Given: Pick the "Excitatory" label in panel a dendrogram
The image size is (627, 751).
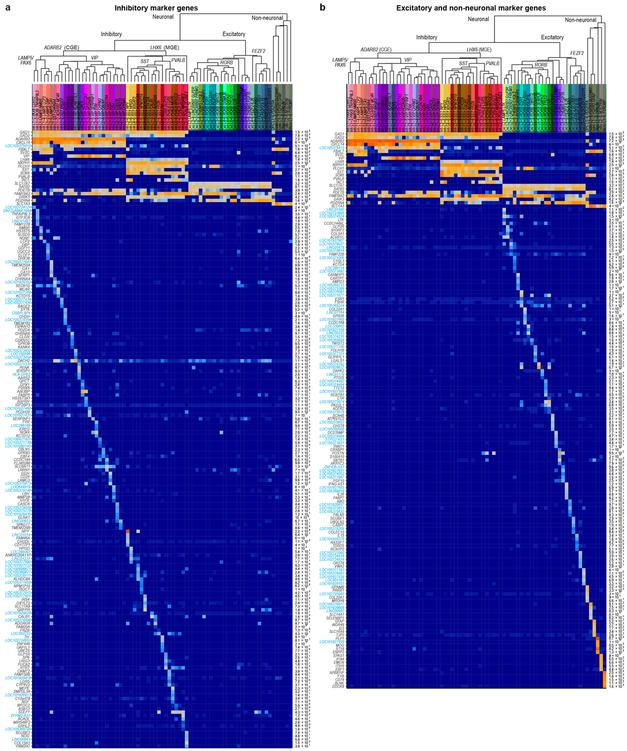Looking at the screenshot, I should 234,34.
